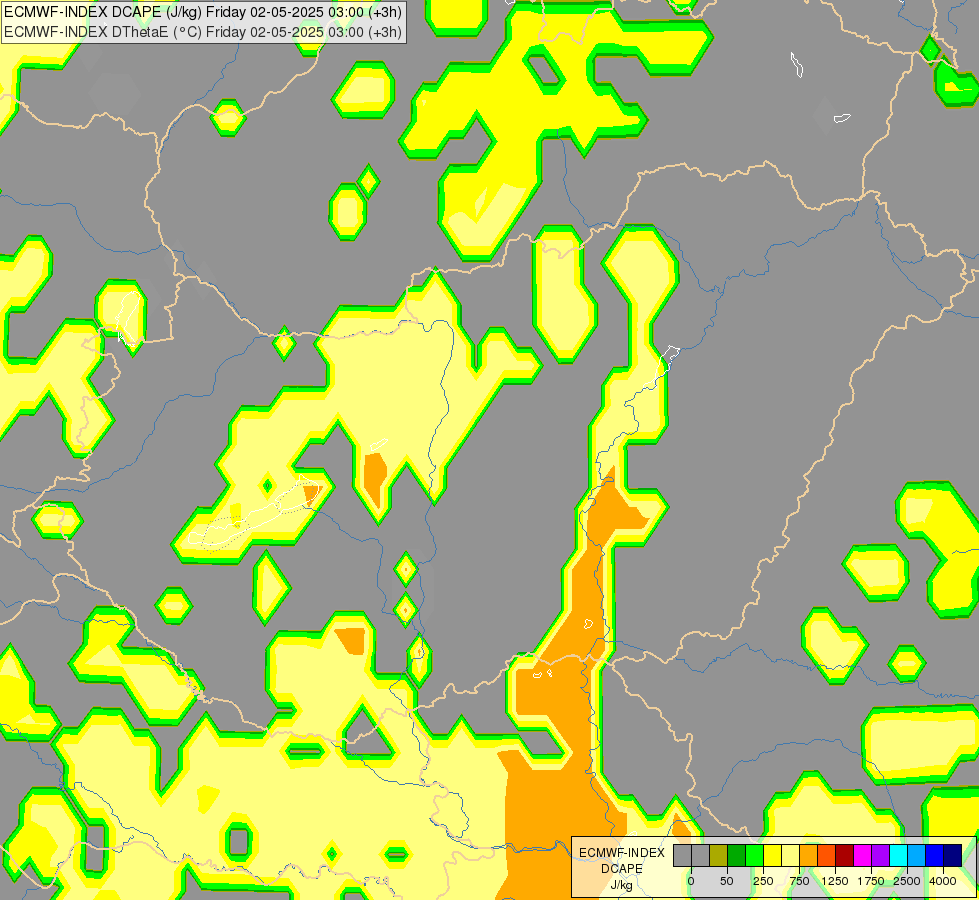Select the cyan legend swatch

898,856
